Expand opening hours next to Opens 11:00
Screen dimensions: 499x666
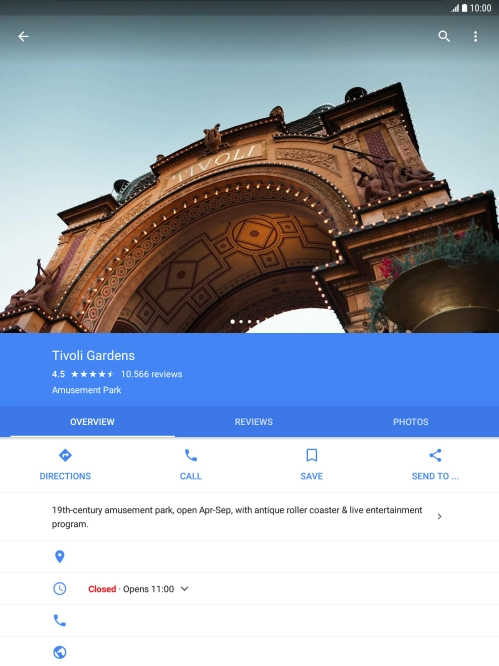184,589
